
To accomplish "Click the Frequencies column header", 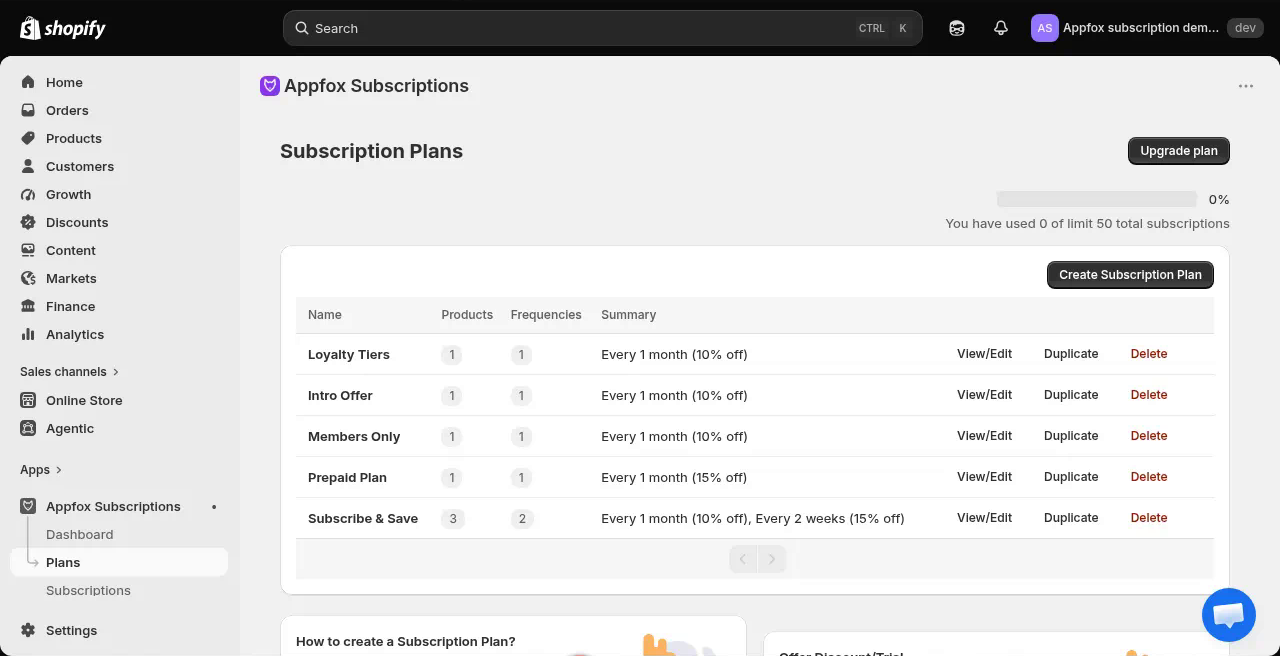I will pyautogui.click(x=546, y=315).
